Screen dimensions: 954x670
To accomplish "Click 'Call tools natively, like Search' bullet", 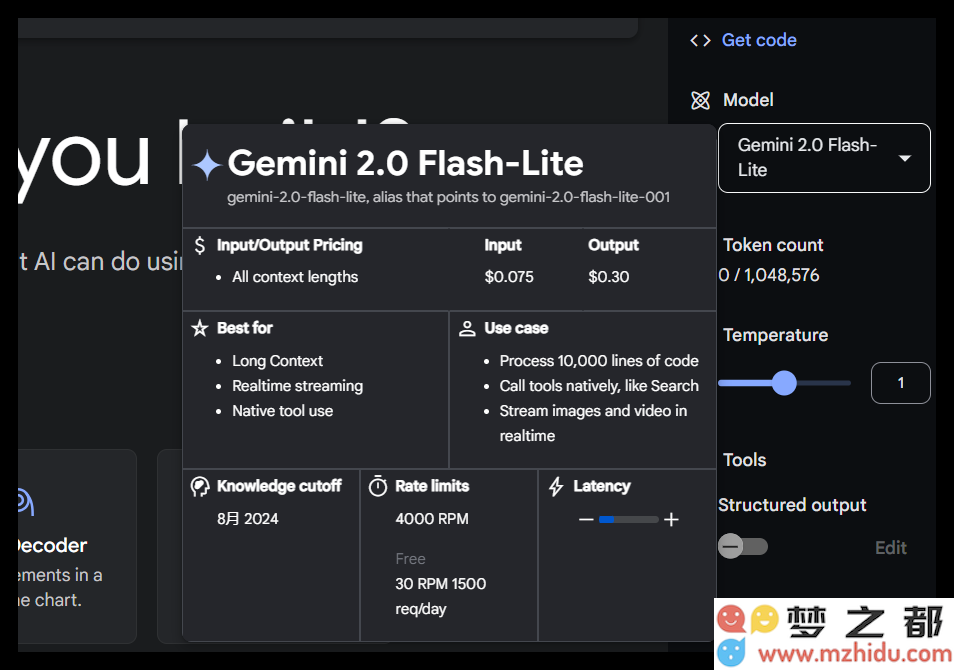I will [599, 386].
